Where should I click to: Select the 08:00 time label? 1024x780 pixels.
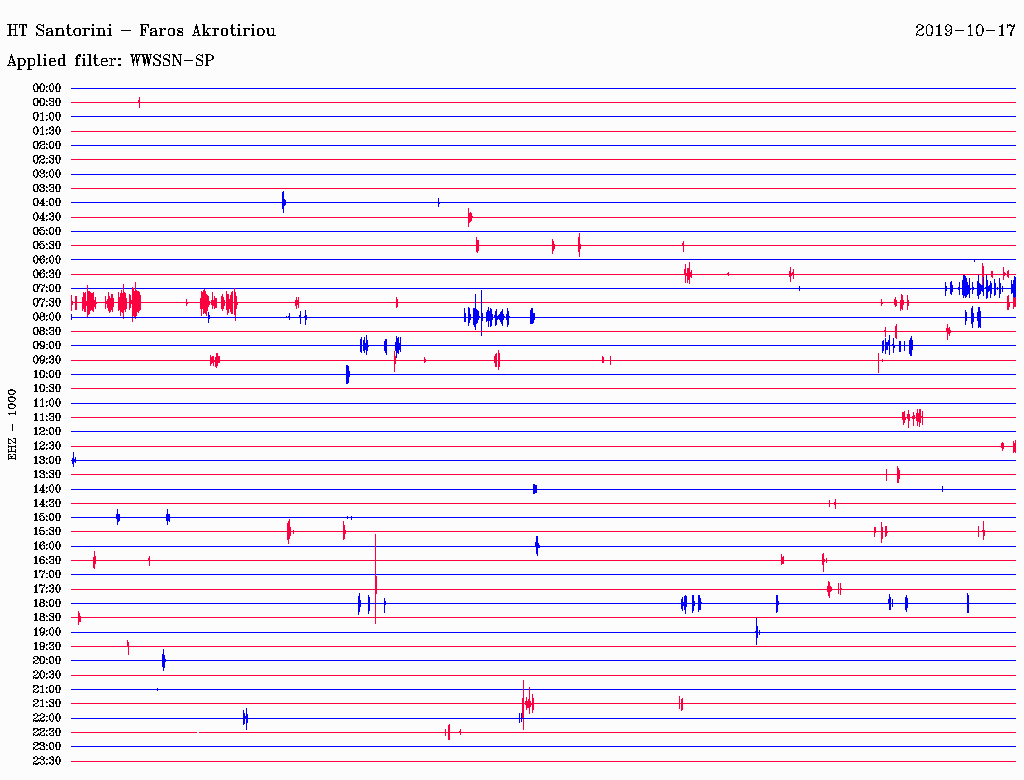pyautogui.click(x=46, y=317)
